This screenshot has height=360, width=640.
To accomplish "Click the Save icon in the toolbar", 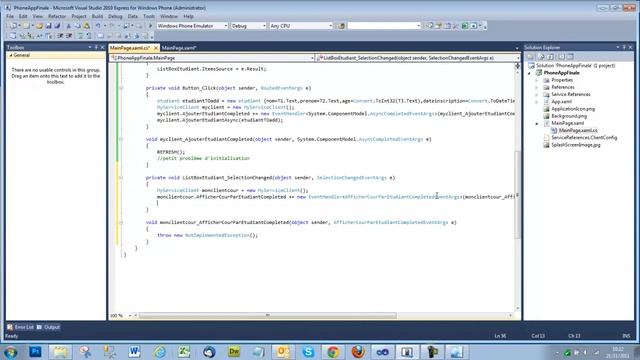I will pos(49,26).
